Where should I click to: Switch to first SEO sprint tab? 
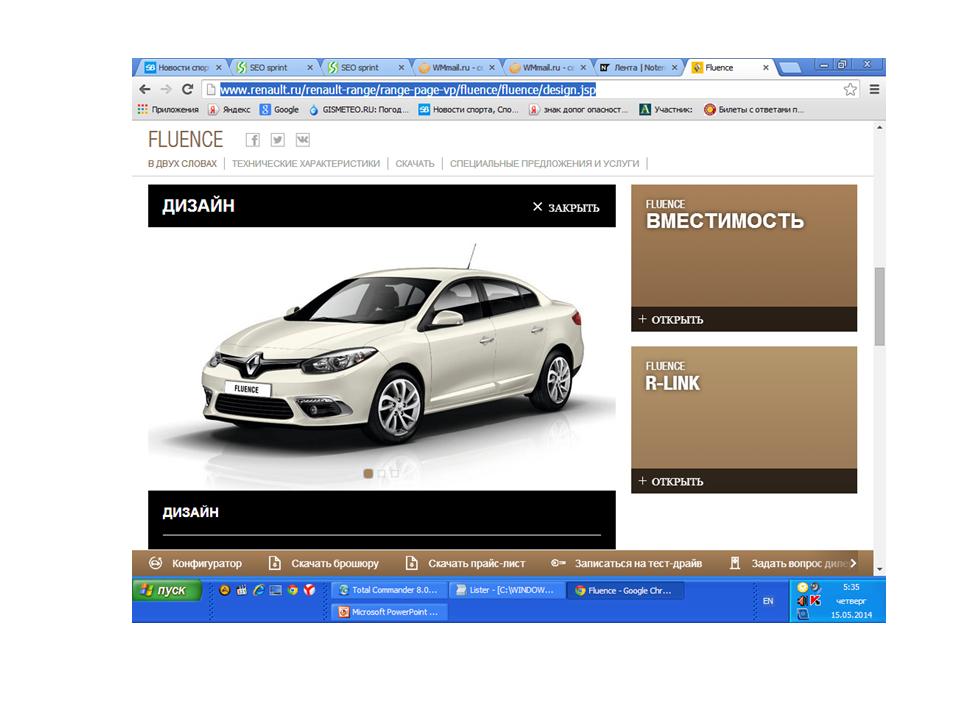[x=274, y=67]
